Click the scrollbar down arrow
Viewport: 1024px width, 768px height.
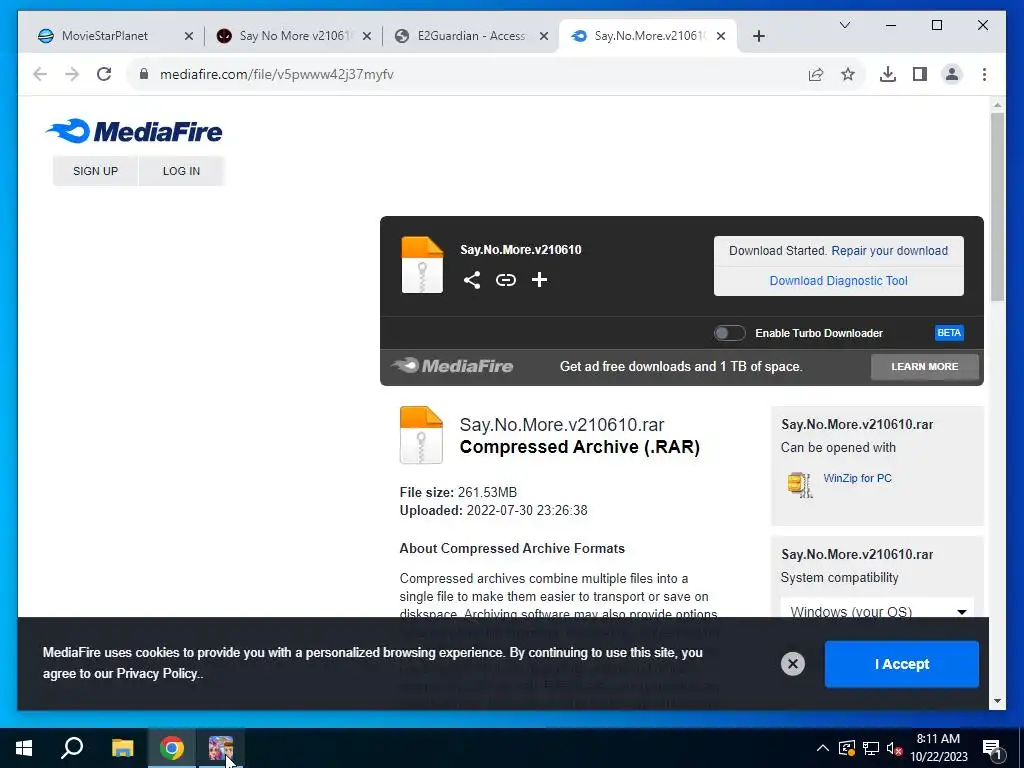click(997, 701)
